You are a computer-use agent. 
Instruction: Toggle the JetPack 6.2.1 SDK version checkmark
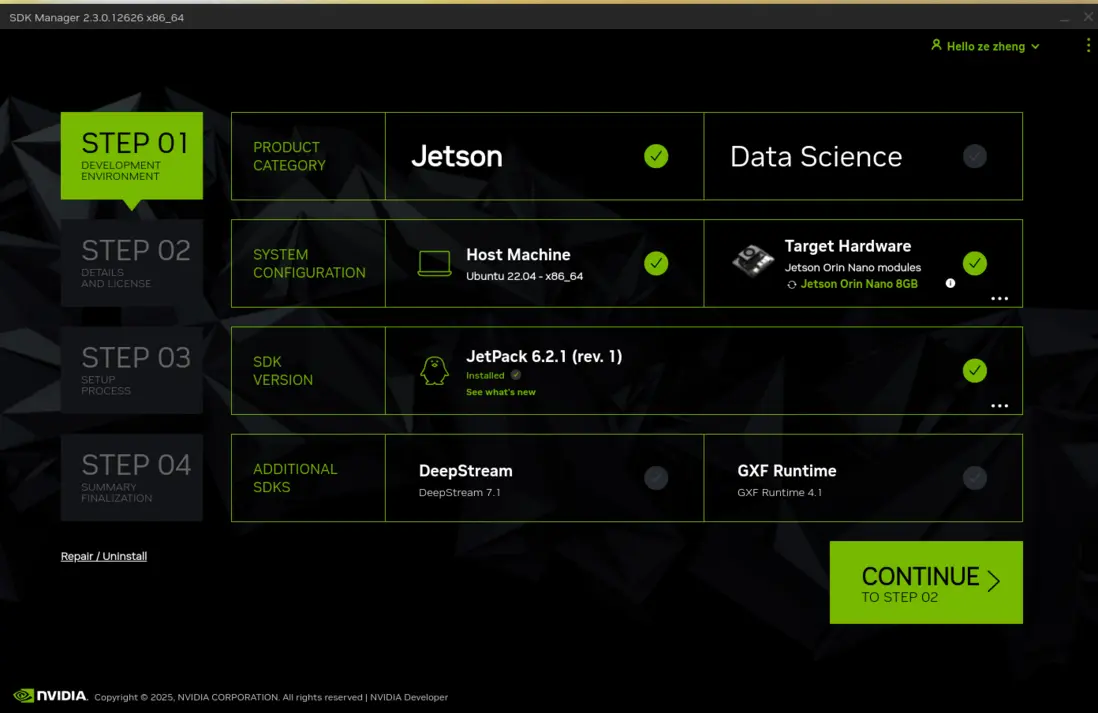click(975, 371)
